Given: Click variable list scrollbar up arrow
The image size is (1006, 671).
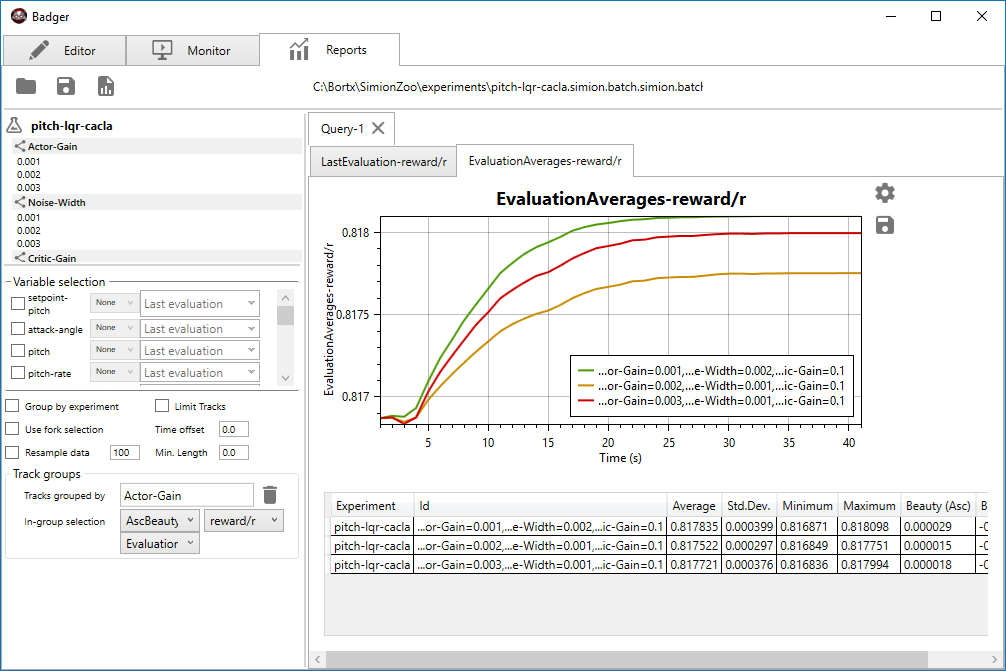Looking at the screenshot, I should (x=286, y=298).
